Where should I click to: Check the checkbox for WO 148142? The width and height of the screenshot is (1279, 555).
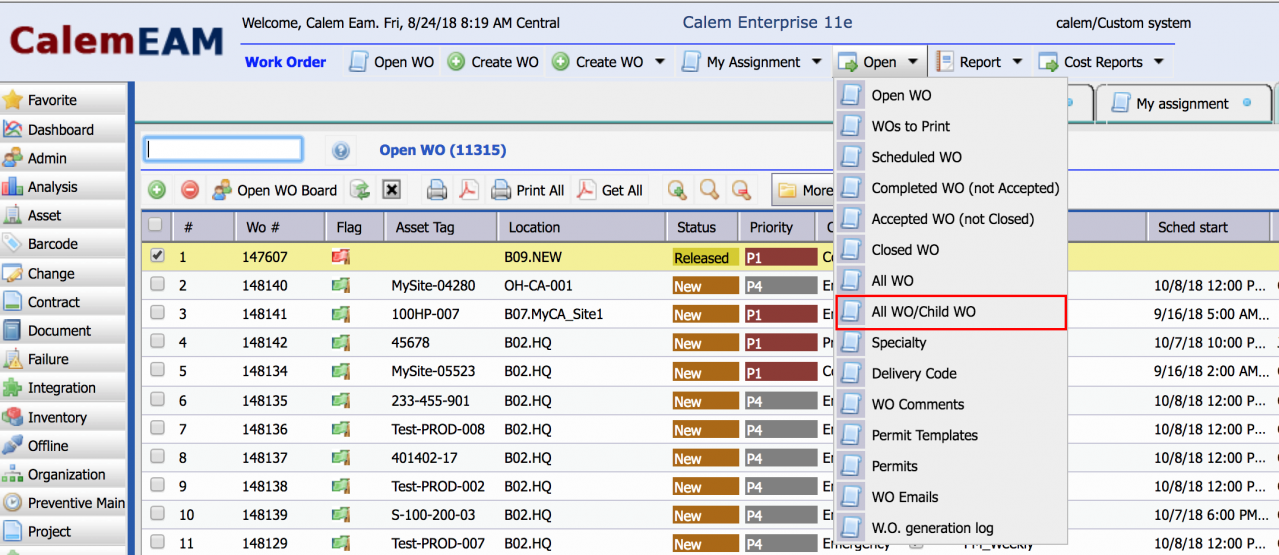(156, 342)
